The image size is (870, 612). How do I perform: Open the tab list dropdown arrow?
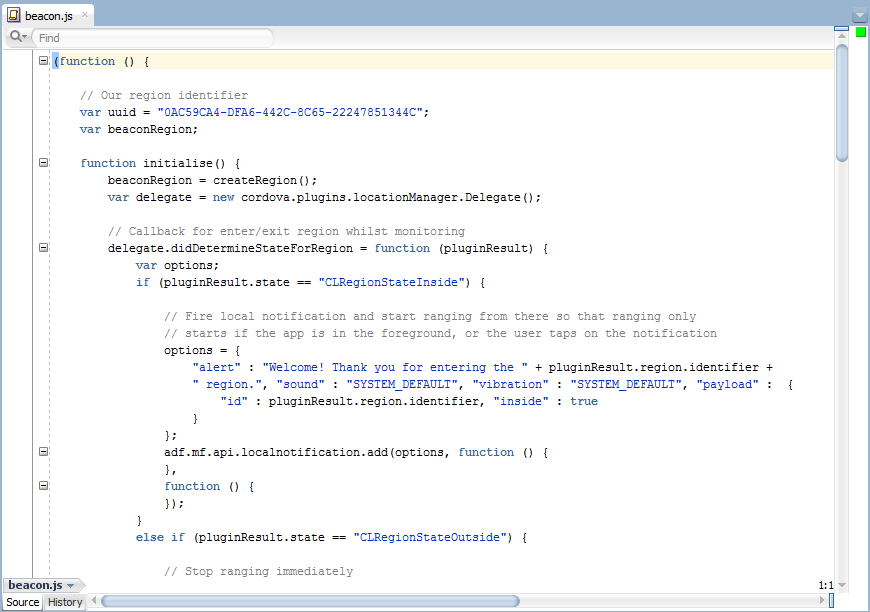tap(859, 16)
